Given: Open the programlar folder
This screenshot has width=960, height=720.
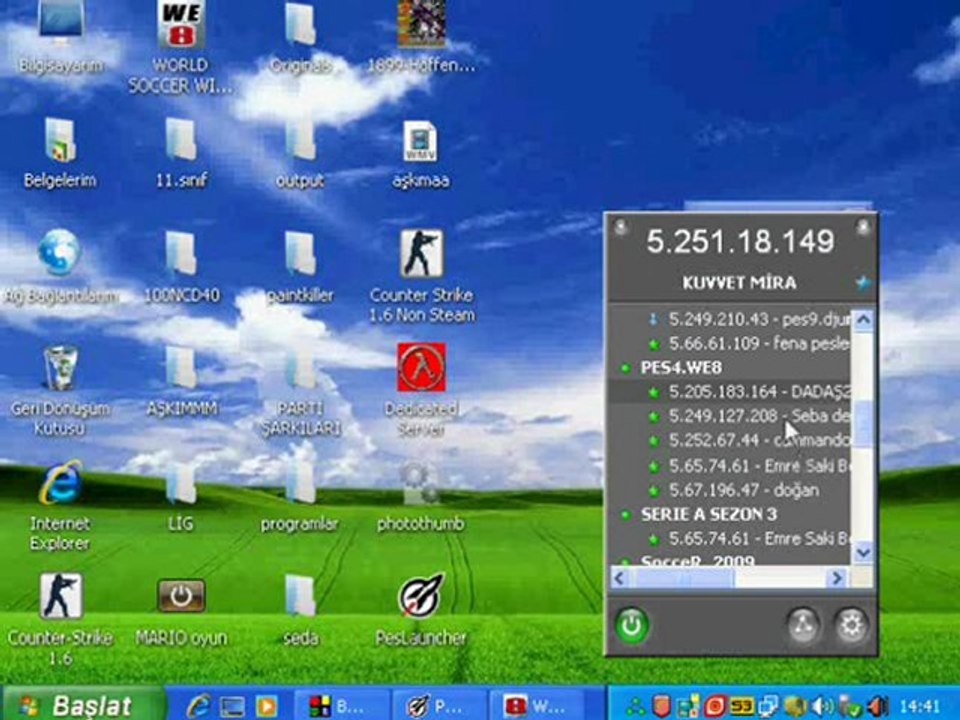Looking at the screenshot, I should click(299, 497).
